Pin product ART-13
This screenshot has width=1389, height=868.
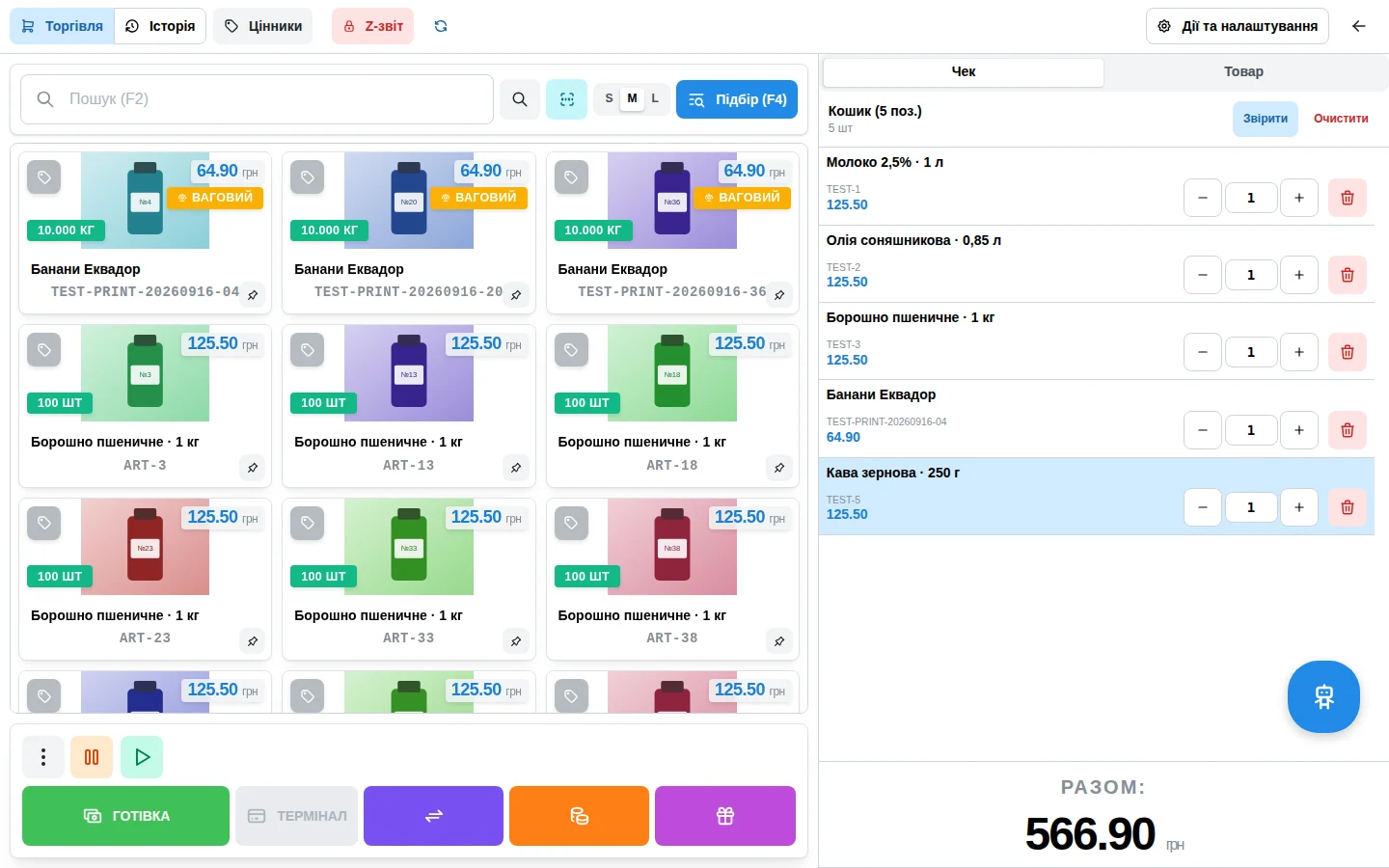tap(516, 468)
